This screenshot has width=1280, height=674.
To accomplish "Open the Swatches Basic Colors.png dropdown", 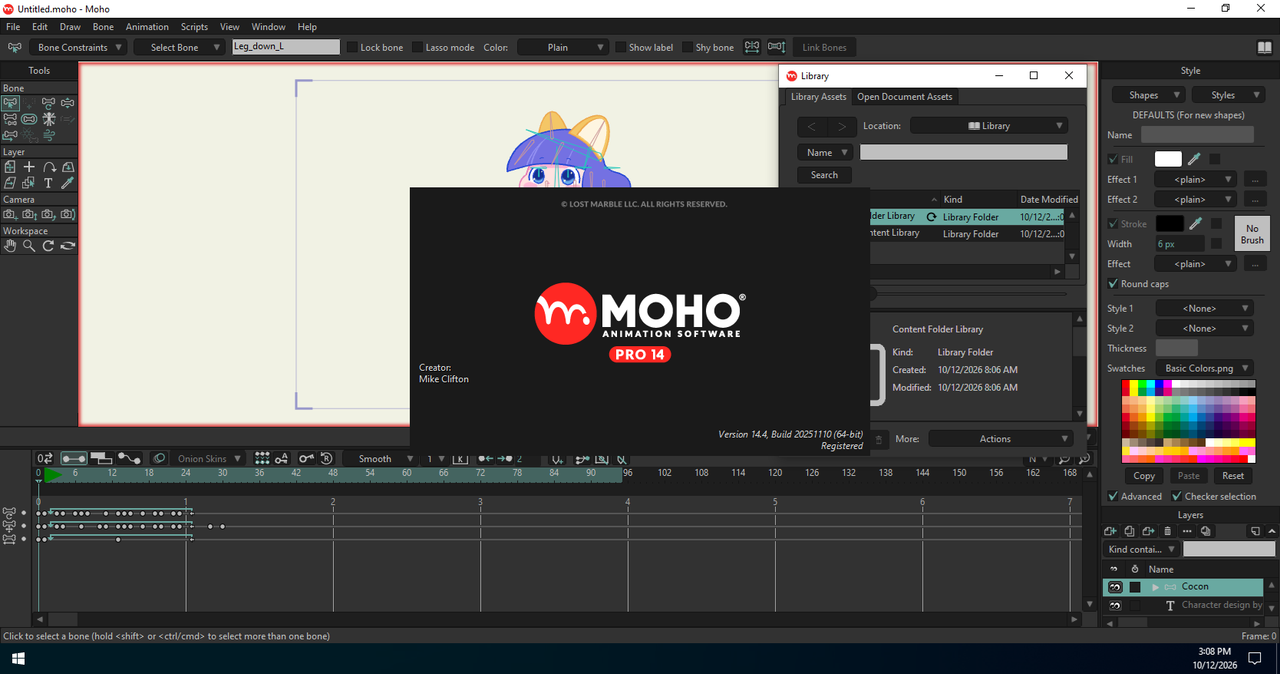I will [x=1205, y=368].
